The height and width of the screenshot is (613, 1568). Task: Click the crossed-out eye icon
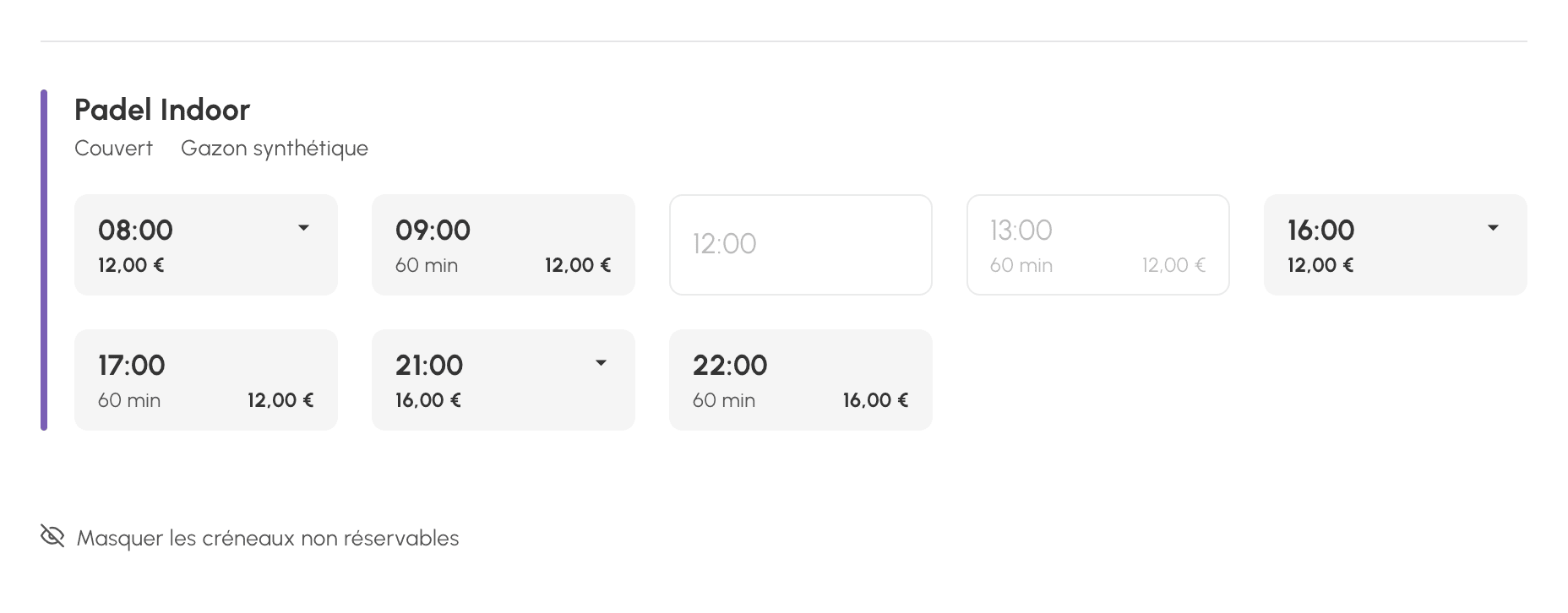tap(52, 536)
